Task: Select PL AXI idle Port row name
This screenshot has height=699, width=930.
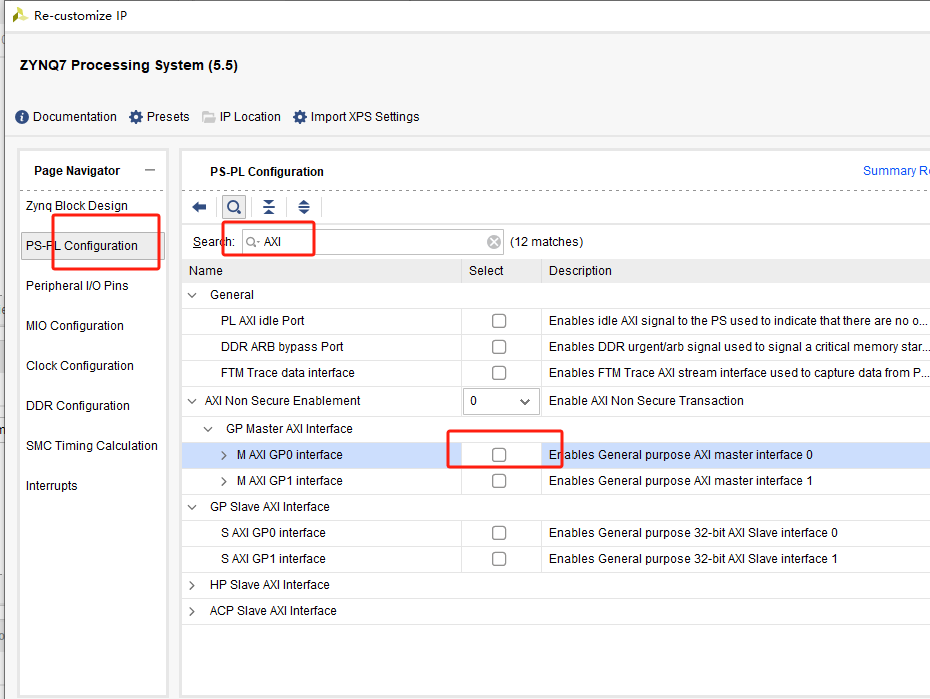Action: pyautogui.click(x=262, y=321)
